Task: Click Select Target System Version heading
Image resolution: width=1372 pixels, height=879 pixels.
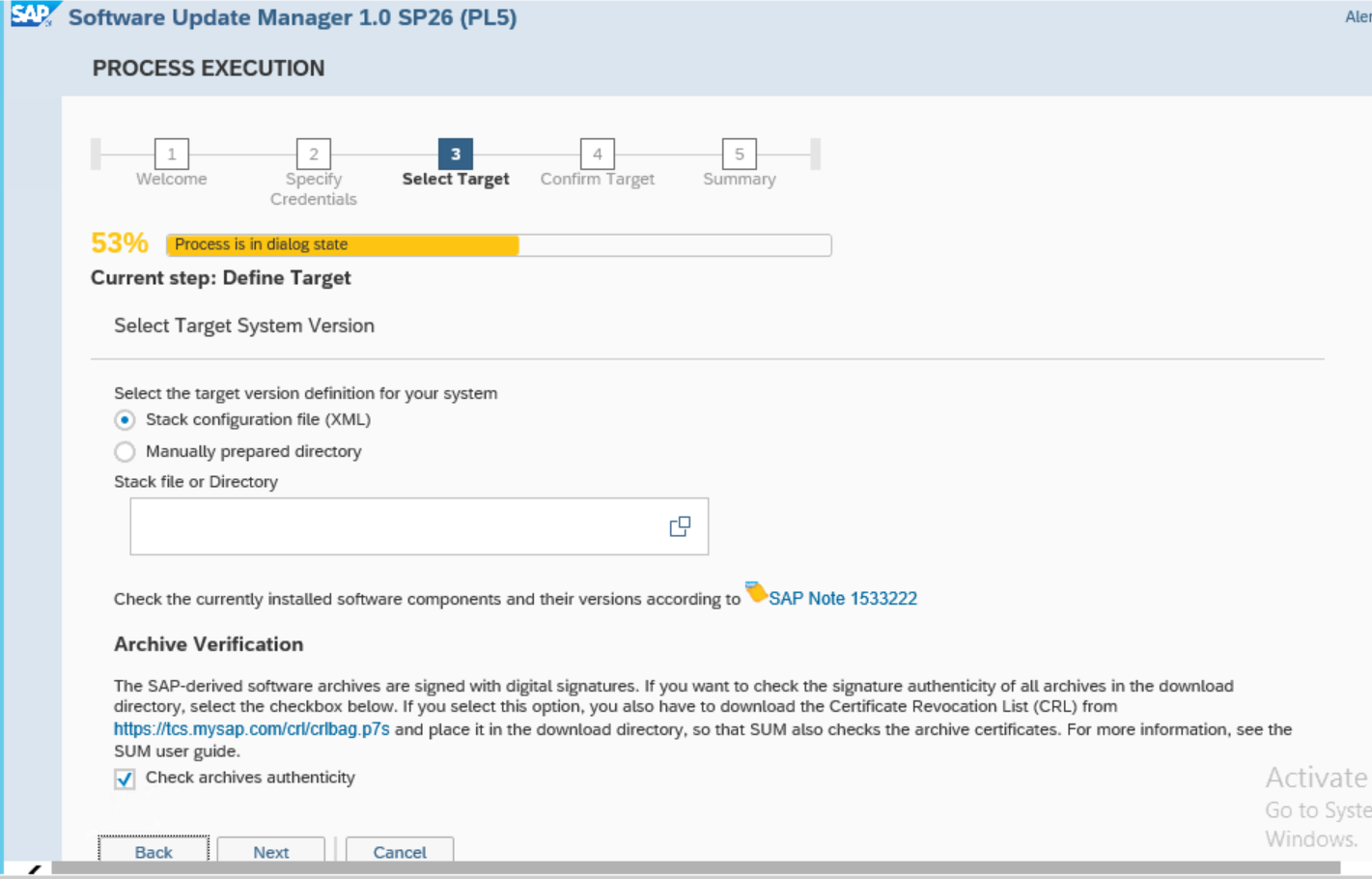Action: 244,326
